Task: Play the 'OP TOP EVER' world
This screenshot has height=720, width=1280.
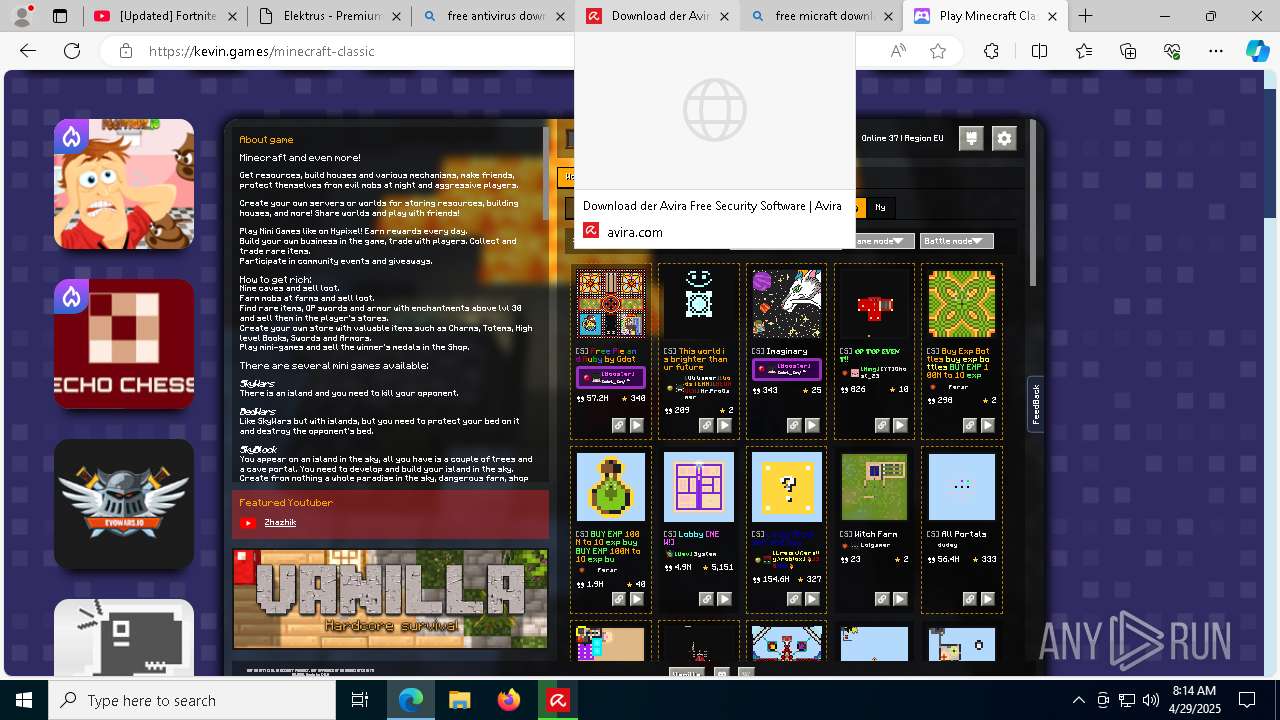Action: point(900,425)
